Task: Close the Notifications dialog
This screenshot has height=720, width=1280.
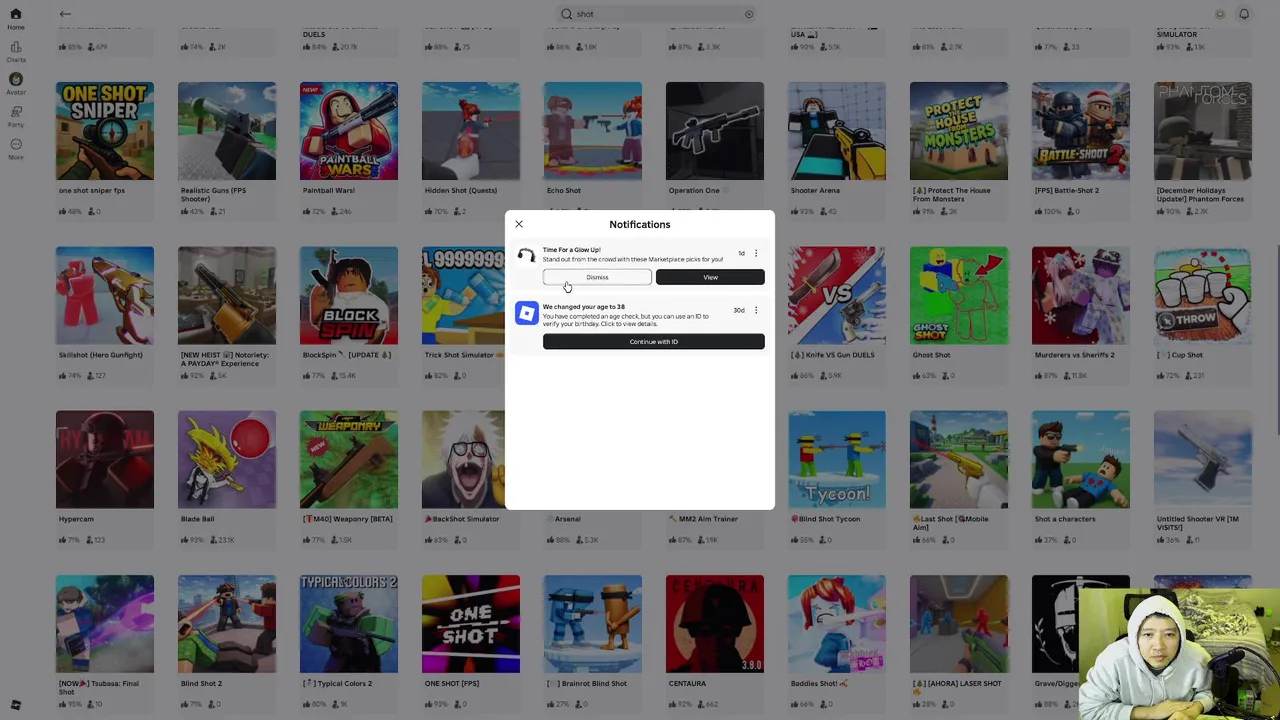Action: [519, 224]
